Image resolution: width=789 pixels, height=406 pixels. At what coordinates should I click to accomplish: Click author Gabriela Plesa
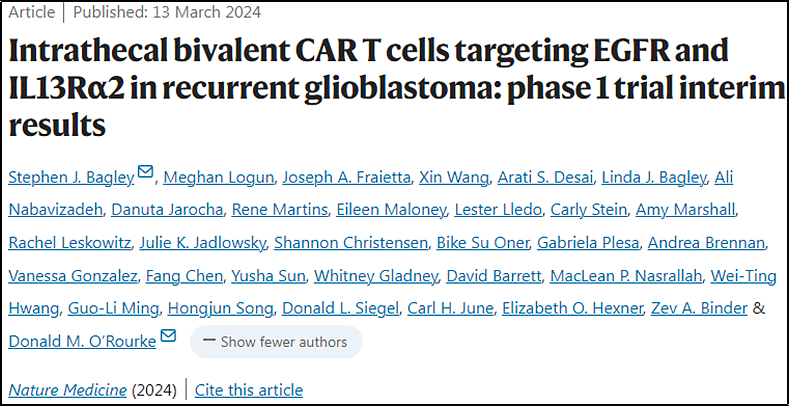tap(588, 243)
